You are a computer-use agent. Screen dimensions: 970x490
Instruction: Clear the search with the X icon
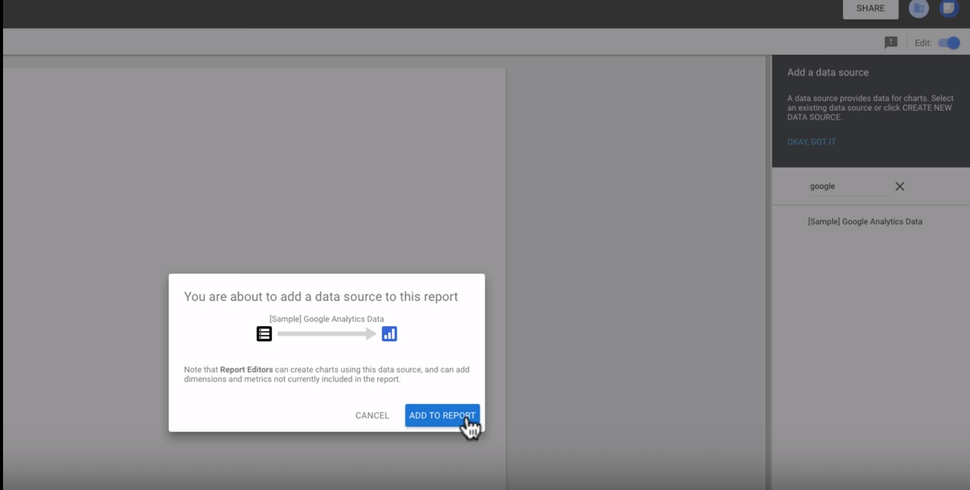click(900, 187)
